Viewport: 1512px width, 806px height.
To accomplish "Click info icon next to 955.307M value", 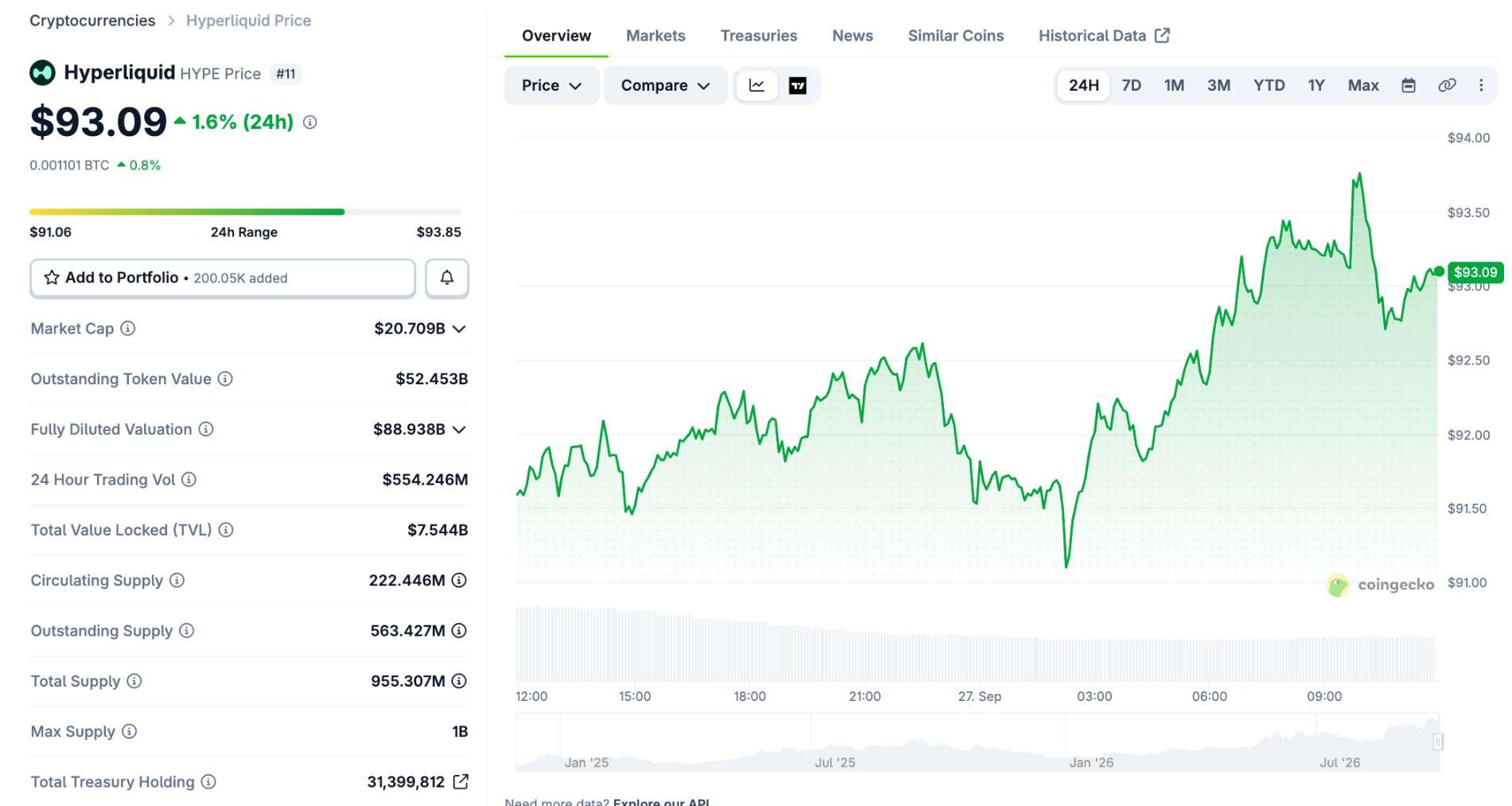I will tap(459, 681).
